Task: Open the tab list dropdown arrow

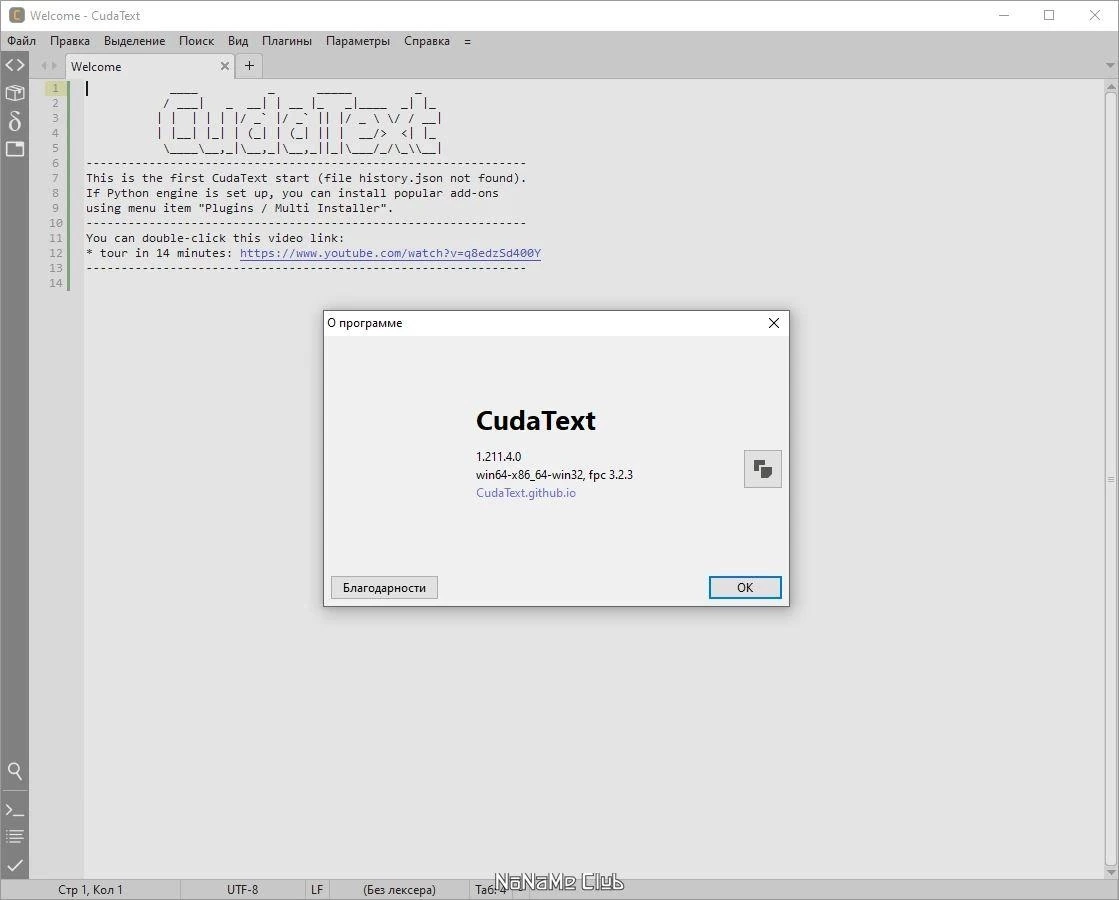Action: [1110, 66]
